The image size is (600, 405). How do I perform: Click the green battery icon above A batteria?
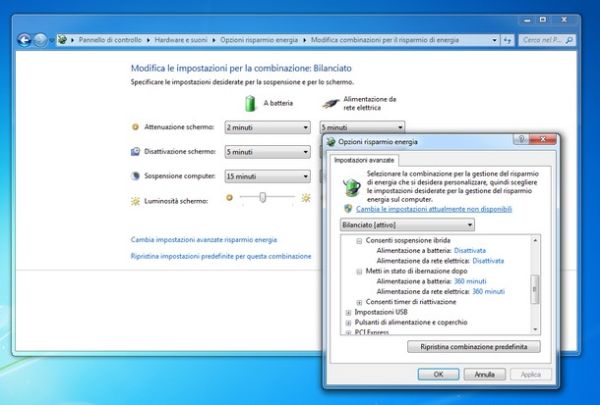coord(252,103)
